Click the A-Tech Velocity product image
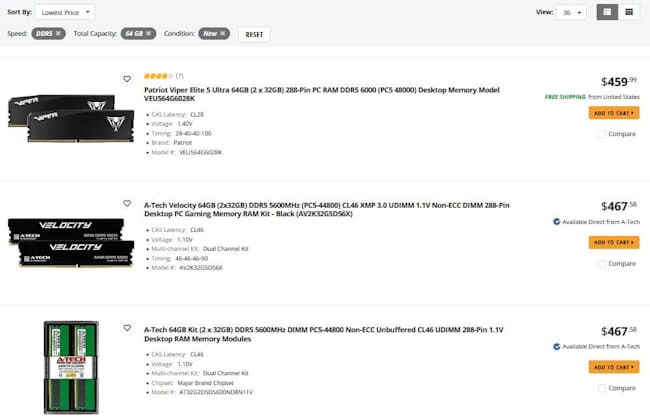This screenshot has height=419, width=650. [x=71, y=242]
